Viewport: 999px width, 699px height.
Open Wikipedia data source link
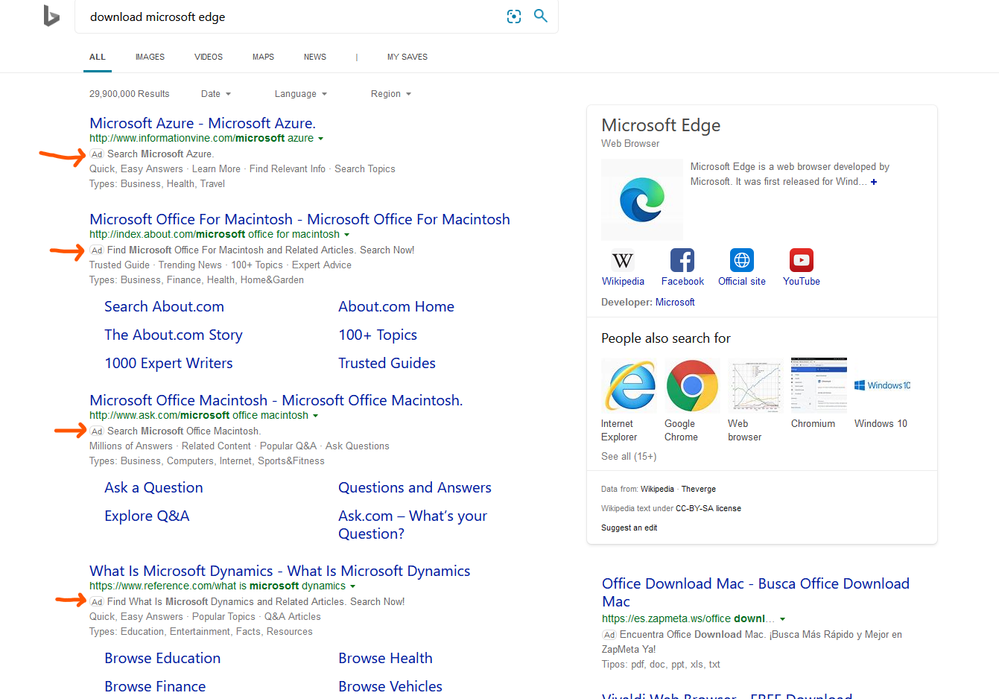click(x=657, y=489)
